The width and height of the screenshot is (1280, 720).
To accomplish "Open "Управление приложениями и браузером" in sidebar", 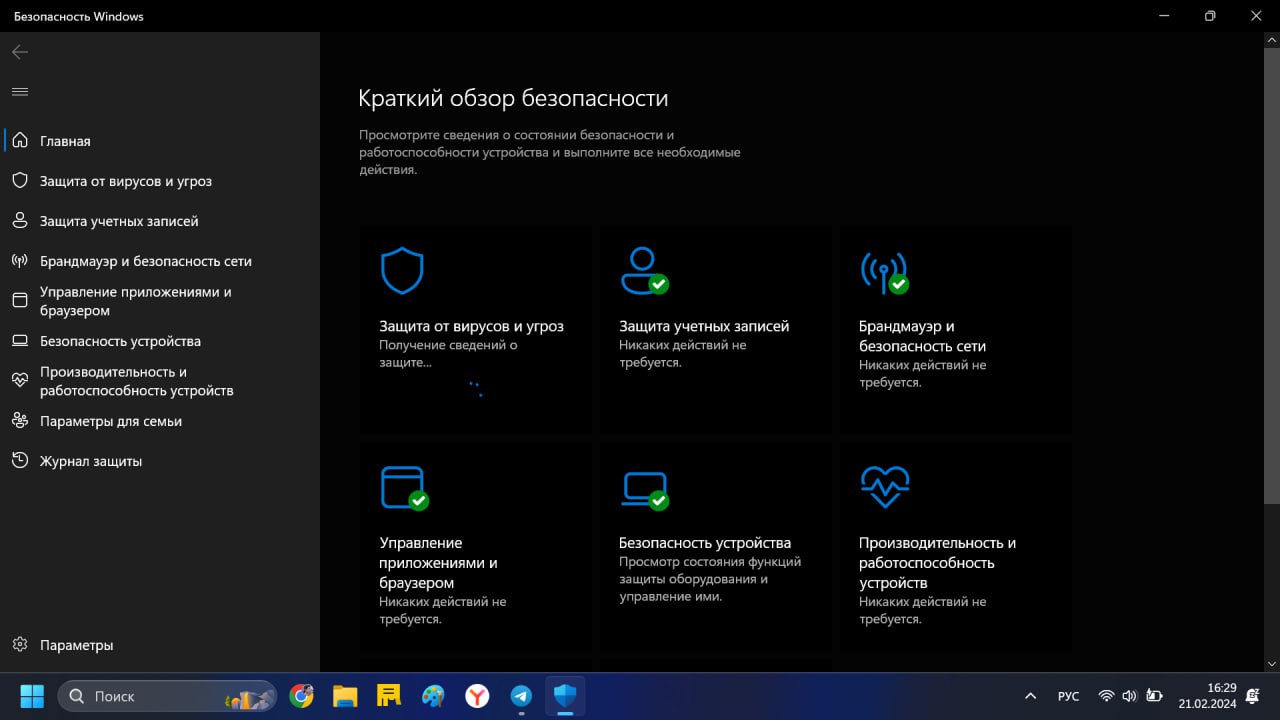I will tap(136, 301).
